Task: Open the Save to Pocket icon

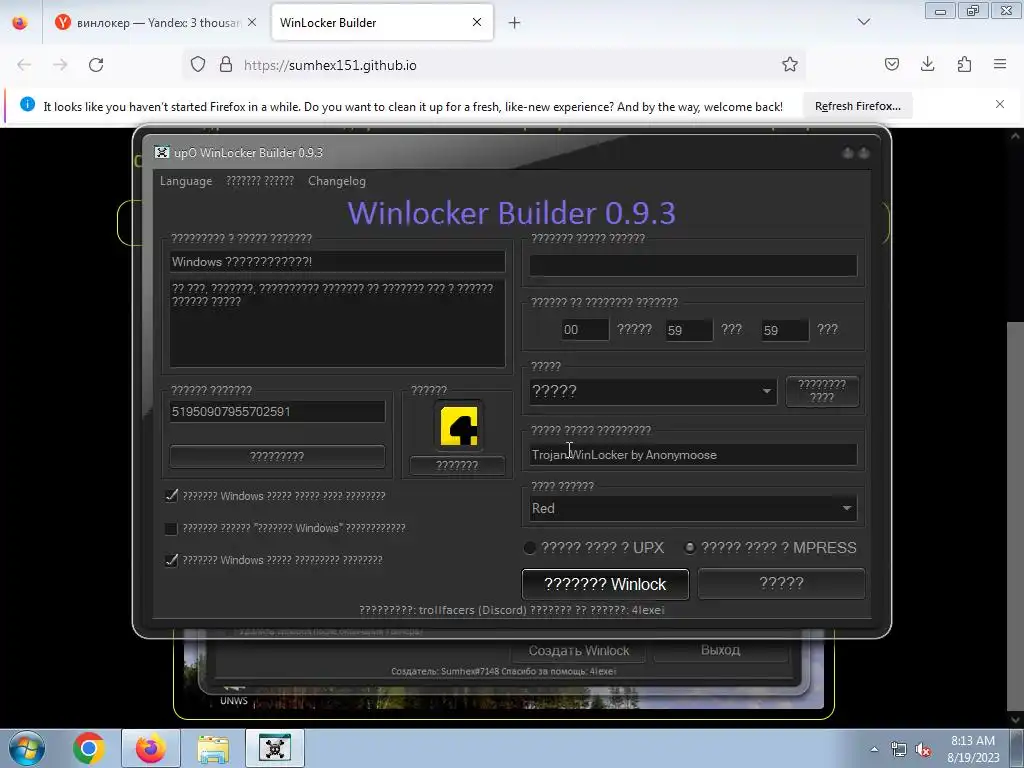Action: tap(891, 64)
